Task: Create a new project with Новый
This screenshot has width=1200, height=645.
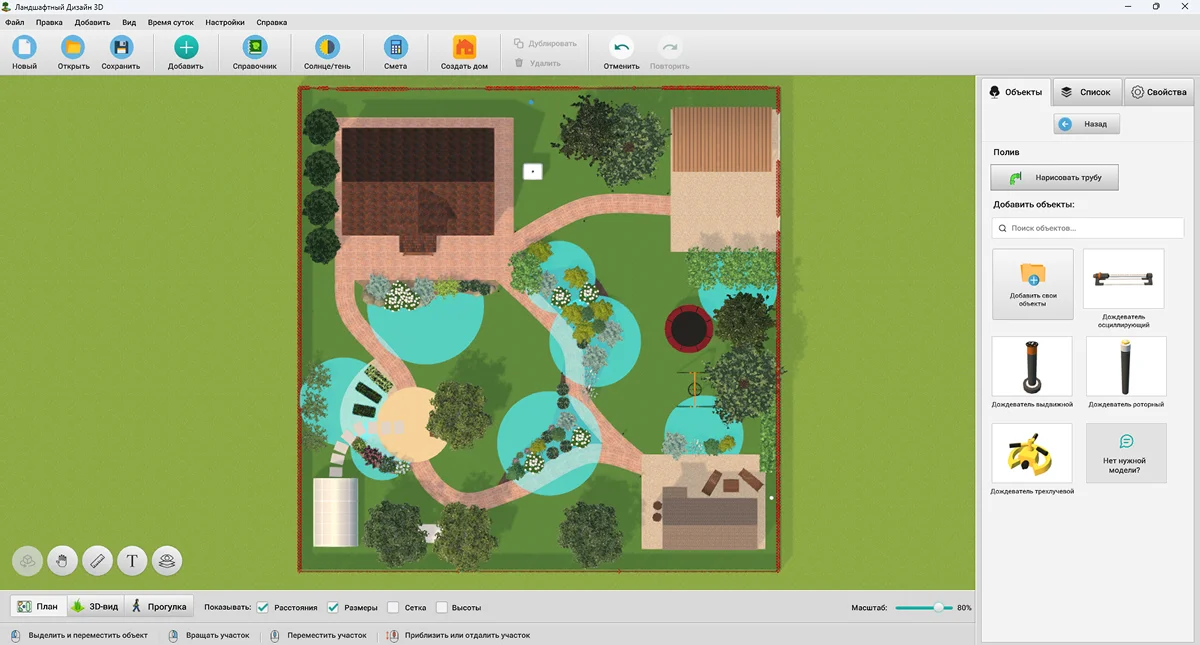Action: (x=24, y=53)
